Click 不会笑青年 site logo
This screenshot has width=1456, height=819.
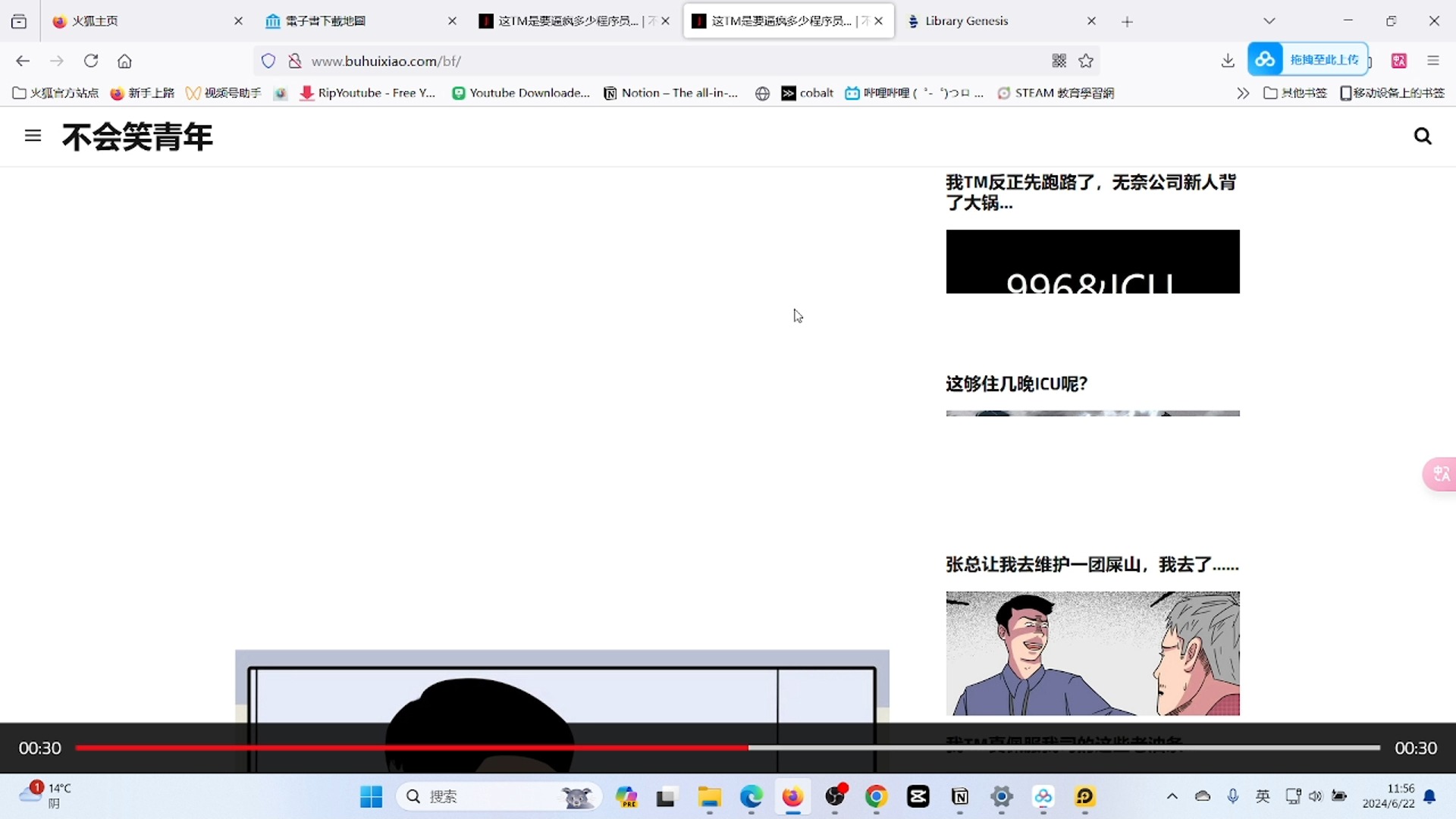coord(137,136)
